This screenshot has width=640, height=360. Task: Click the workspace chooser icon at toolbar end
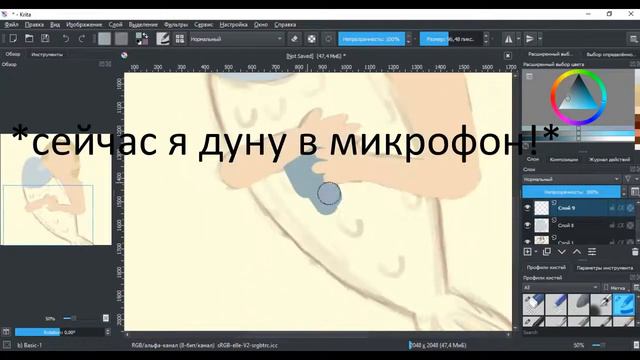click(x=633, y=39)
